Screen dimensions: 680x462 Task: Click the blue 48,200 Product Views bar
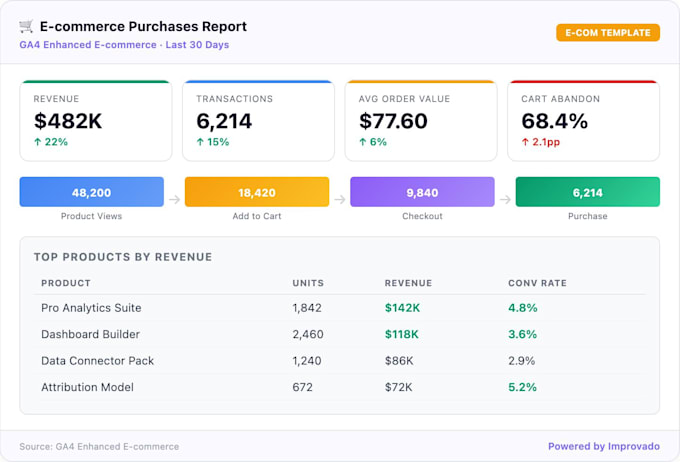[x=92, y=192]
